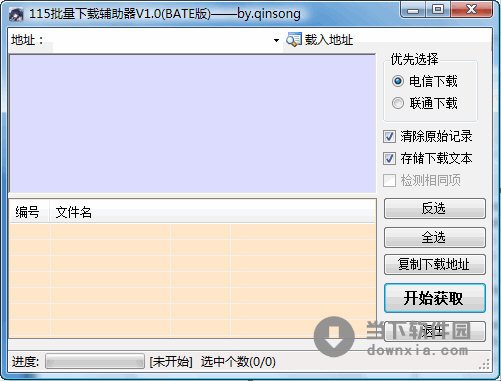This screenshot has height=381, width=501.
Task: Click the 全选 button
Action: (435, 238)
